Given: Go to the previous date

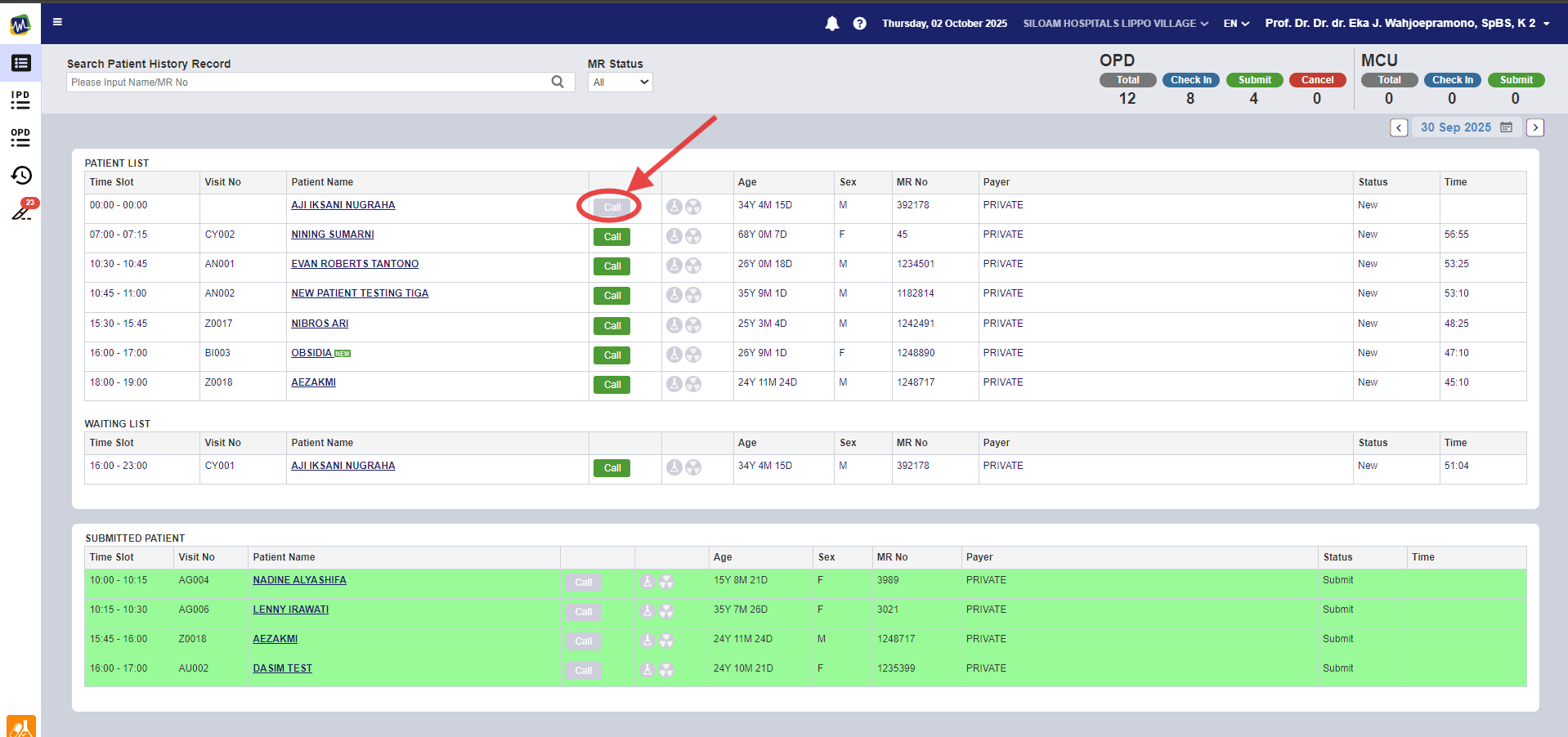Looking at the screenshot, I should click(x=1399, y=127).
